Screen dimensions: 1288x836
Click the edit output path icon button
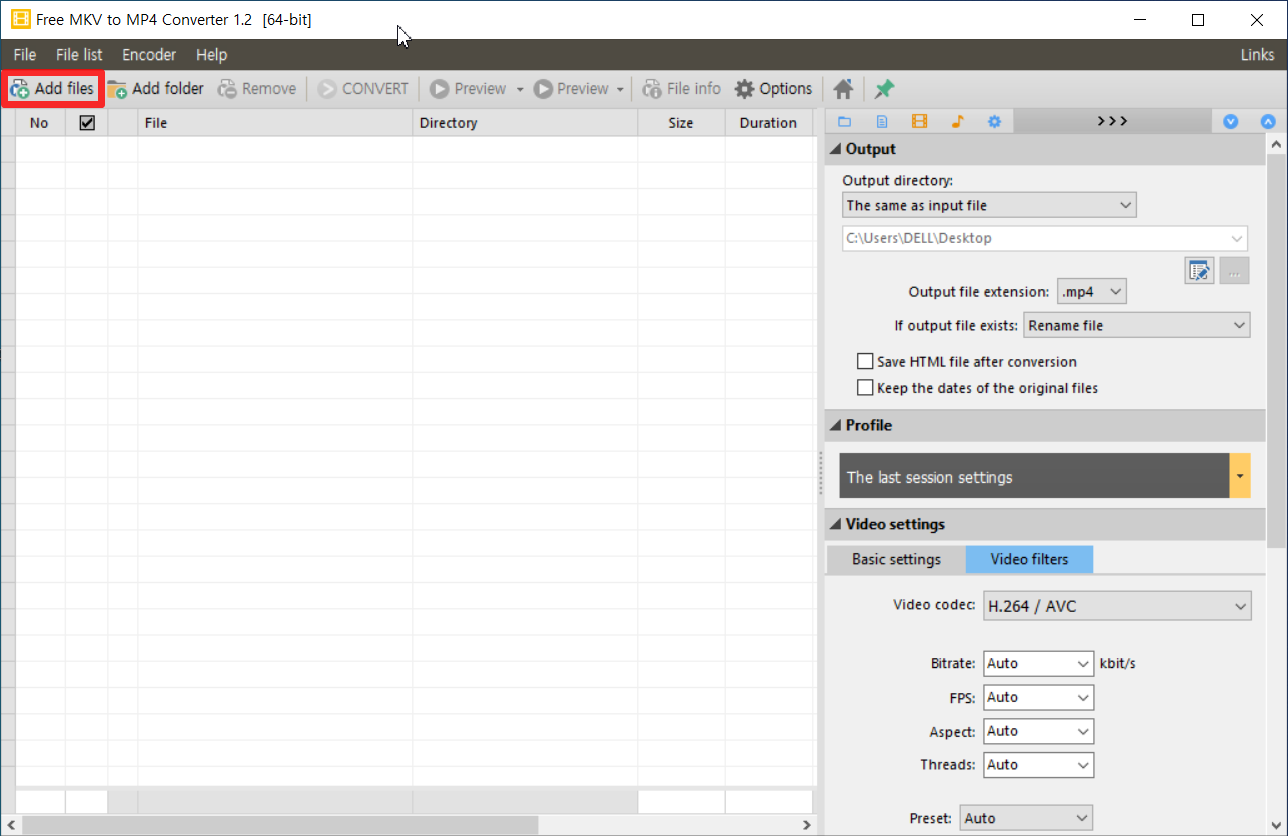pos(1200,270)
